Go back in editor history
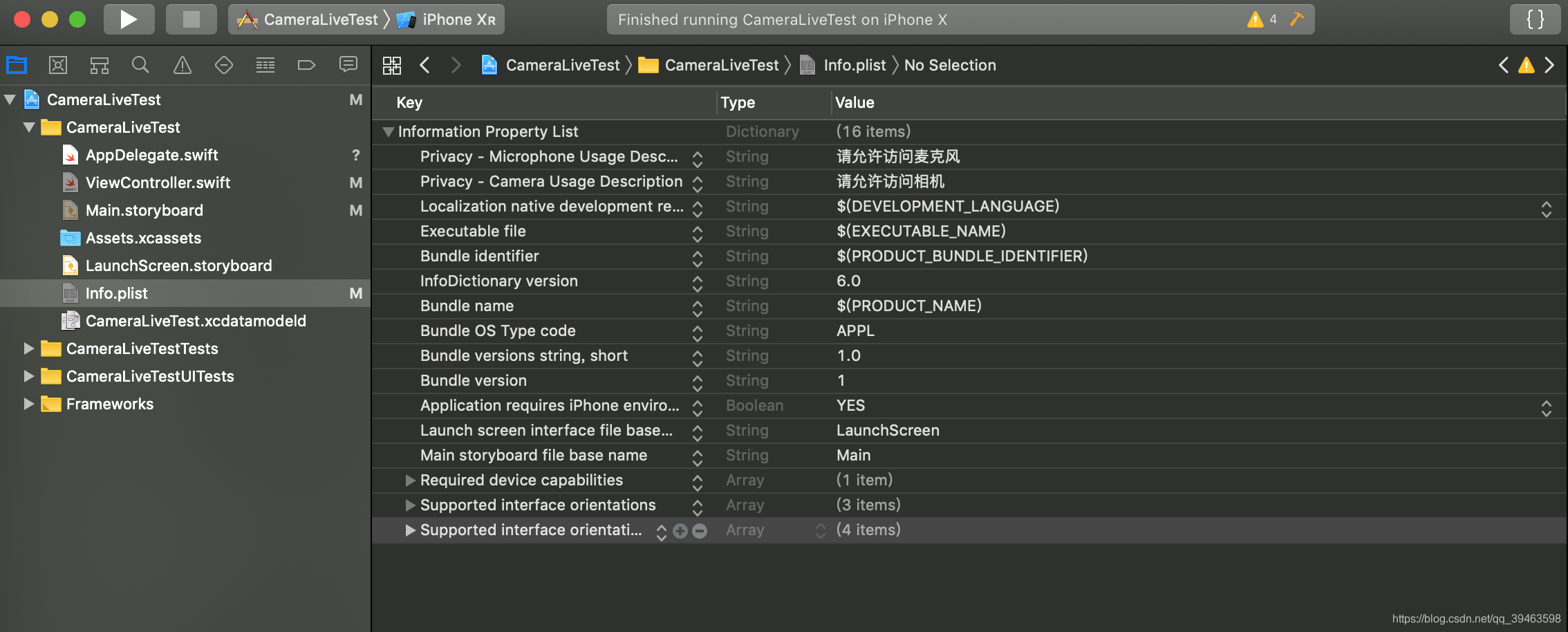Viewport: 1568px width, 632px height. [424, 65]
